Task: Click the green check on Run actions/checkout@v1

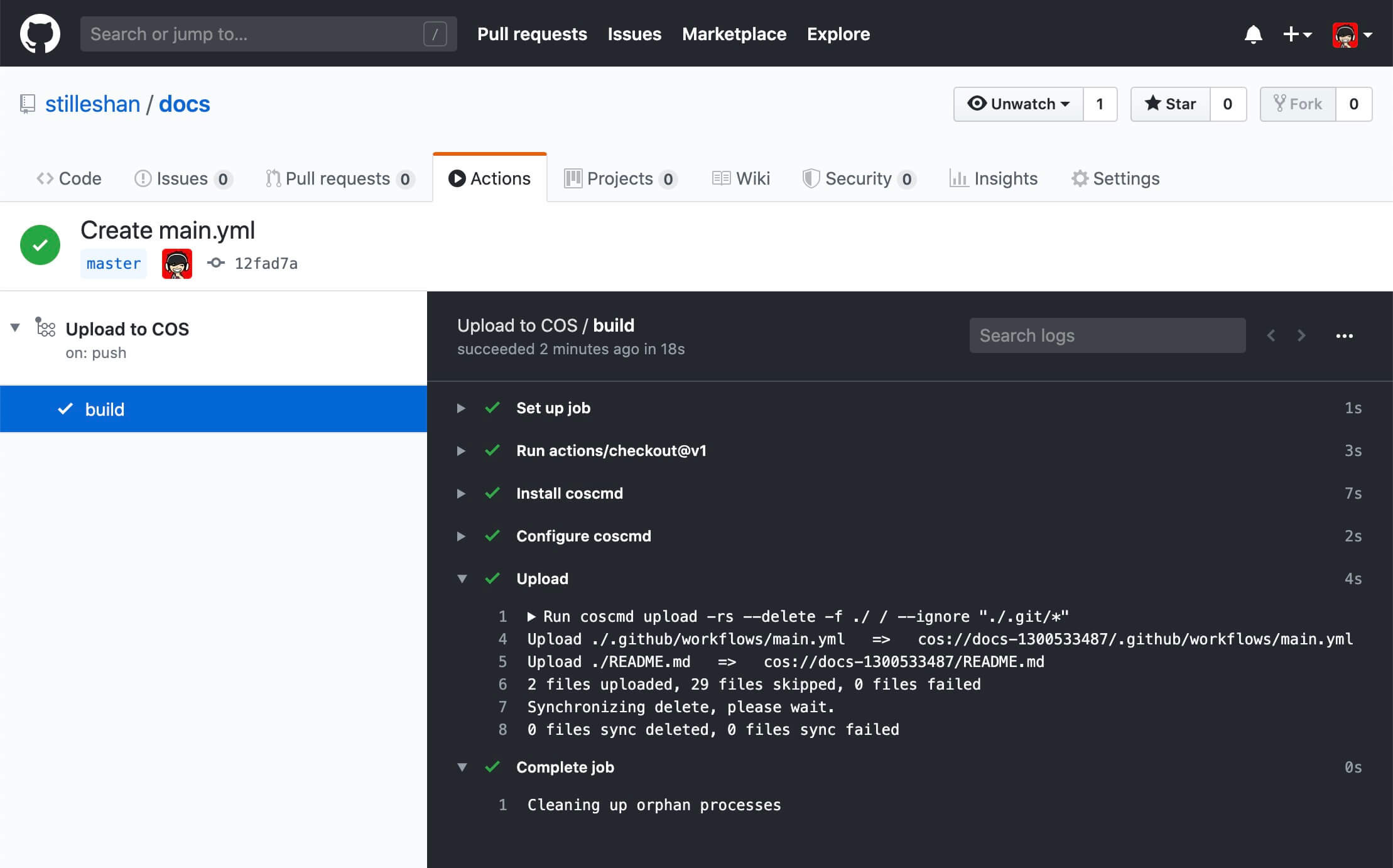Action: point(492,450)
